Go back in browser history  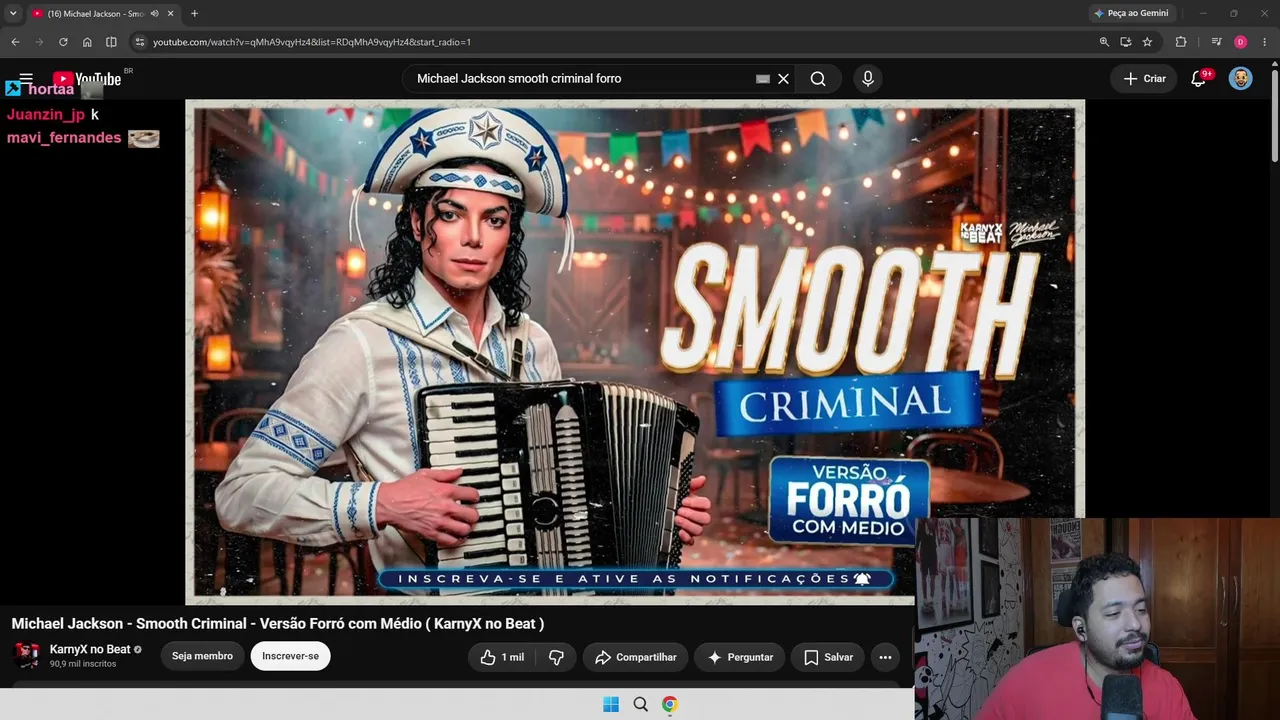pos(15,42)
